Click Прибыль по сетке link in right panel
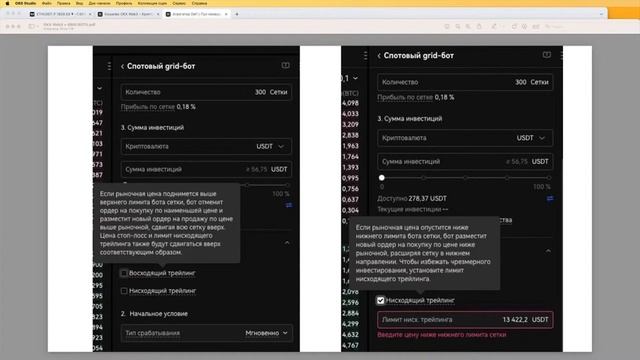Viewport: 640px width, 360px height. coord(405,97)
